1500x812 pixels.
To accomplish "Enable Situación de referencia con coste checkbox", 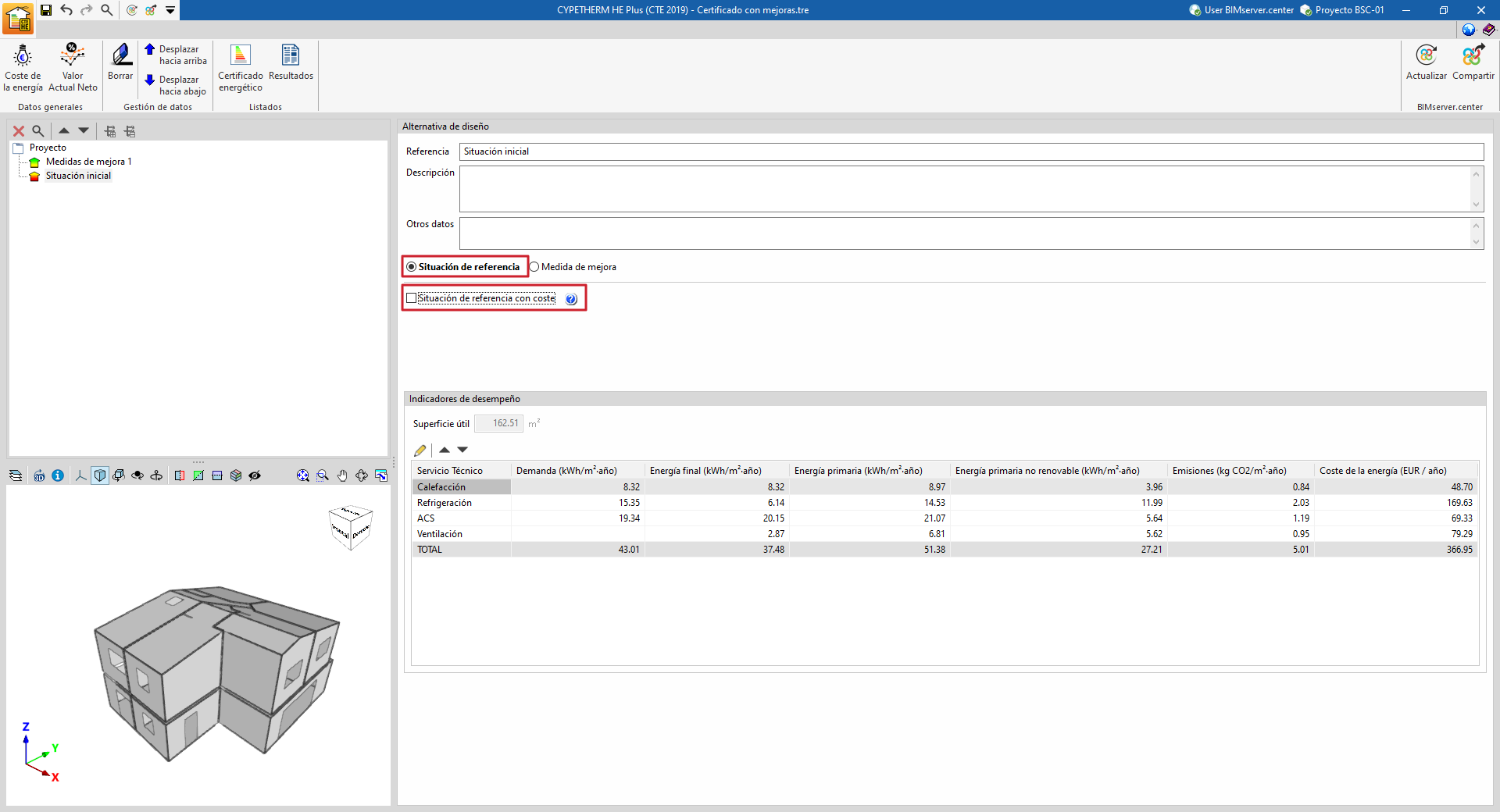I will (x=412, y=298).
